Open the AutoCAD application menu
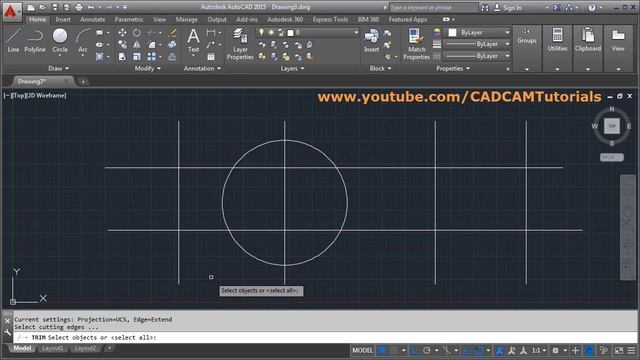640x360 pixels. coord(11,11)
